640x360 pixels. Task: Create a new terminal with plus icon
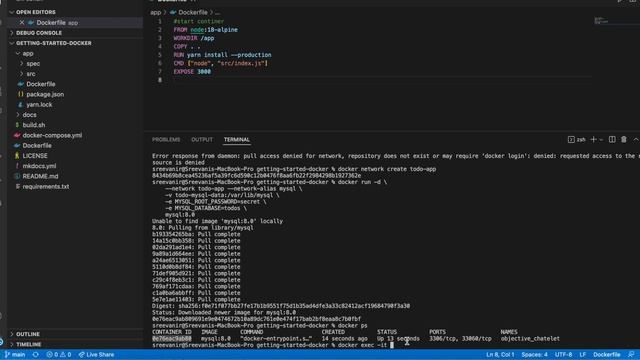pyautogui.click(x=593, y=140)
